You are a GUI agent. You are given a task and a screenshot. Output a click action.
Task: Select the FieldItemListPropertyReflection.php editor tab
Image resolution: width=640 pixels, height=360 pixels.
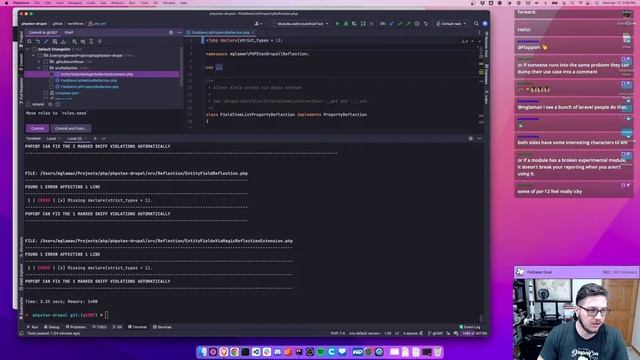pos(220,33)
